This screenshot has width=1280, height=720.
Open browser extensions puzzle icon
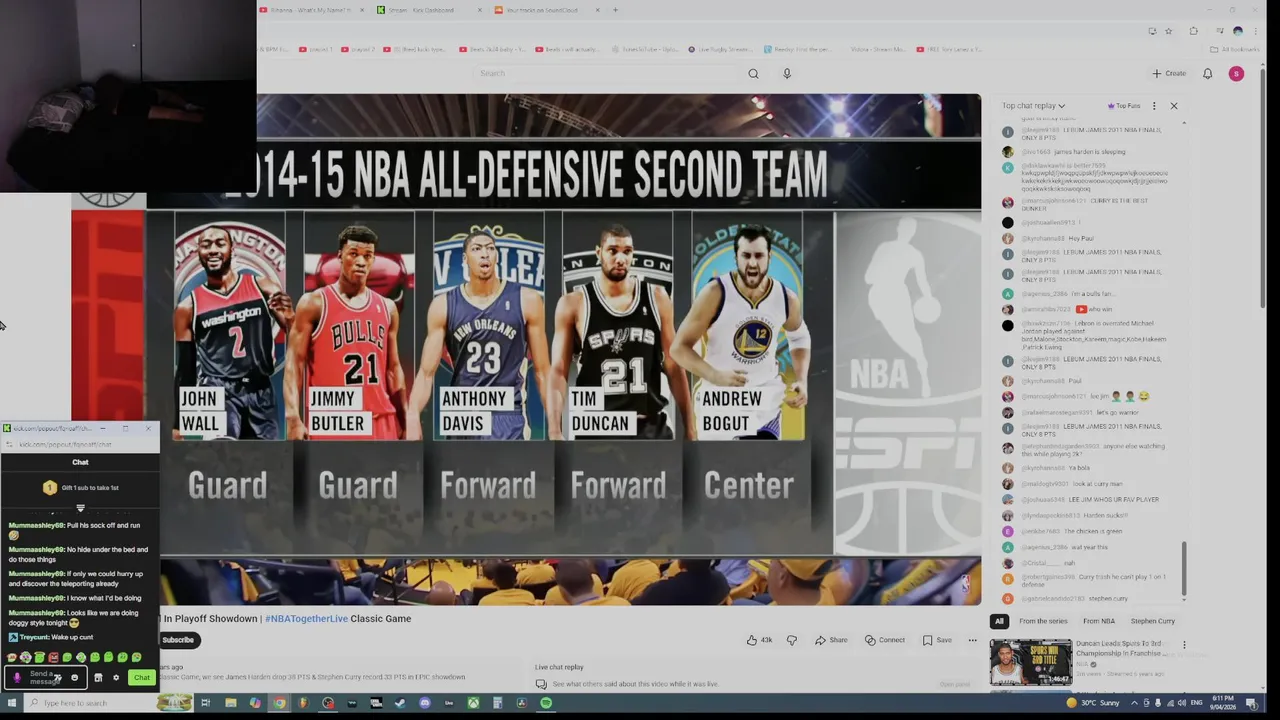click(1193, 31)
